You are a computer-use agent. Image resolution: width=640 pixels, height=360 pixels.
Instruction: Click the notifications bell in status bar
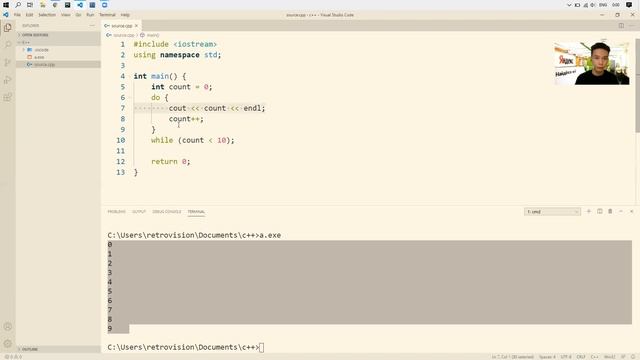(632, 357)
